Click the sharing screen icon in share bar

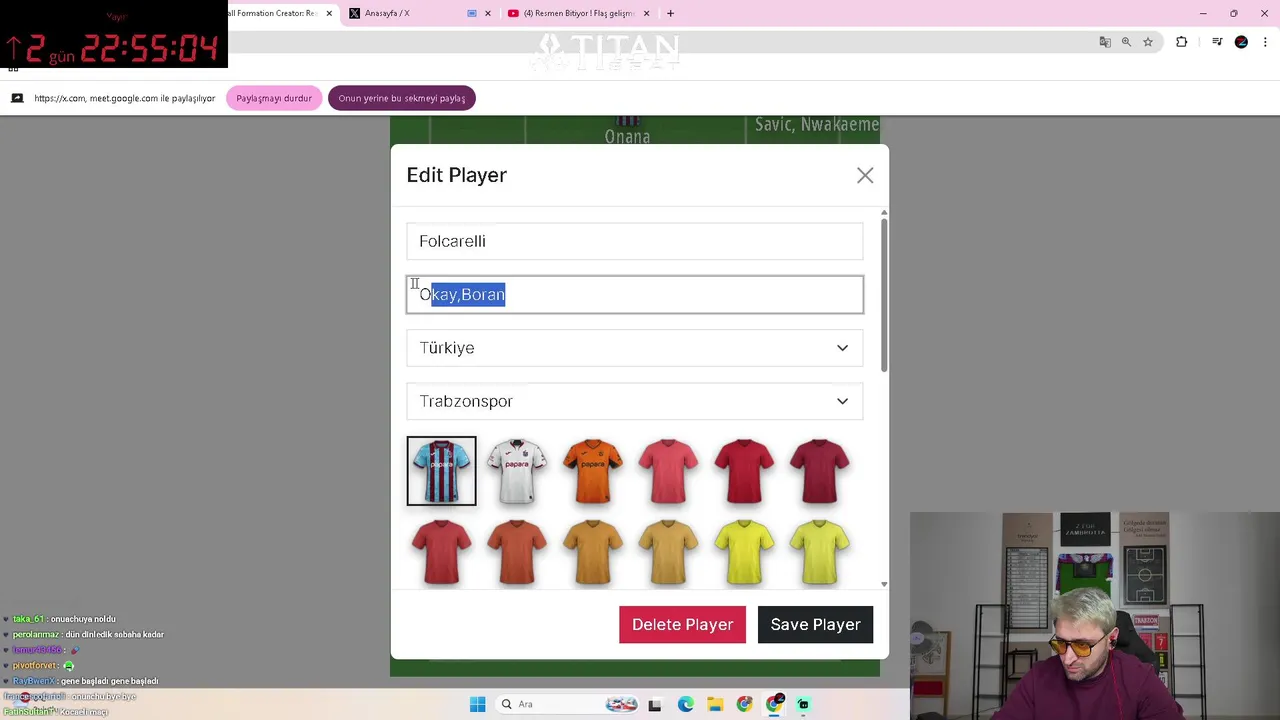tap(17, 98)
